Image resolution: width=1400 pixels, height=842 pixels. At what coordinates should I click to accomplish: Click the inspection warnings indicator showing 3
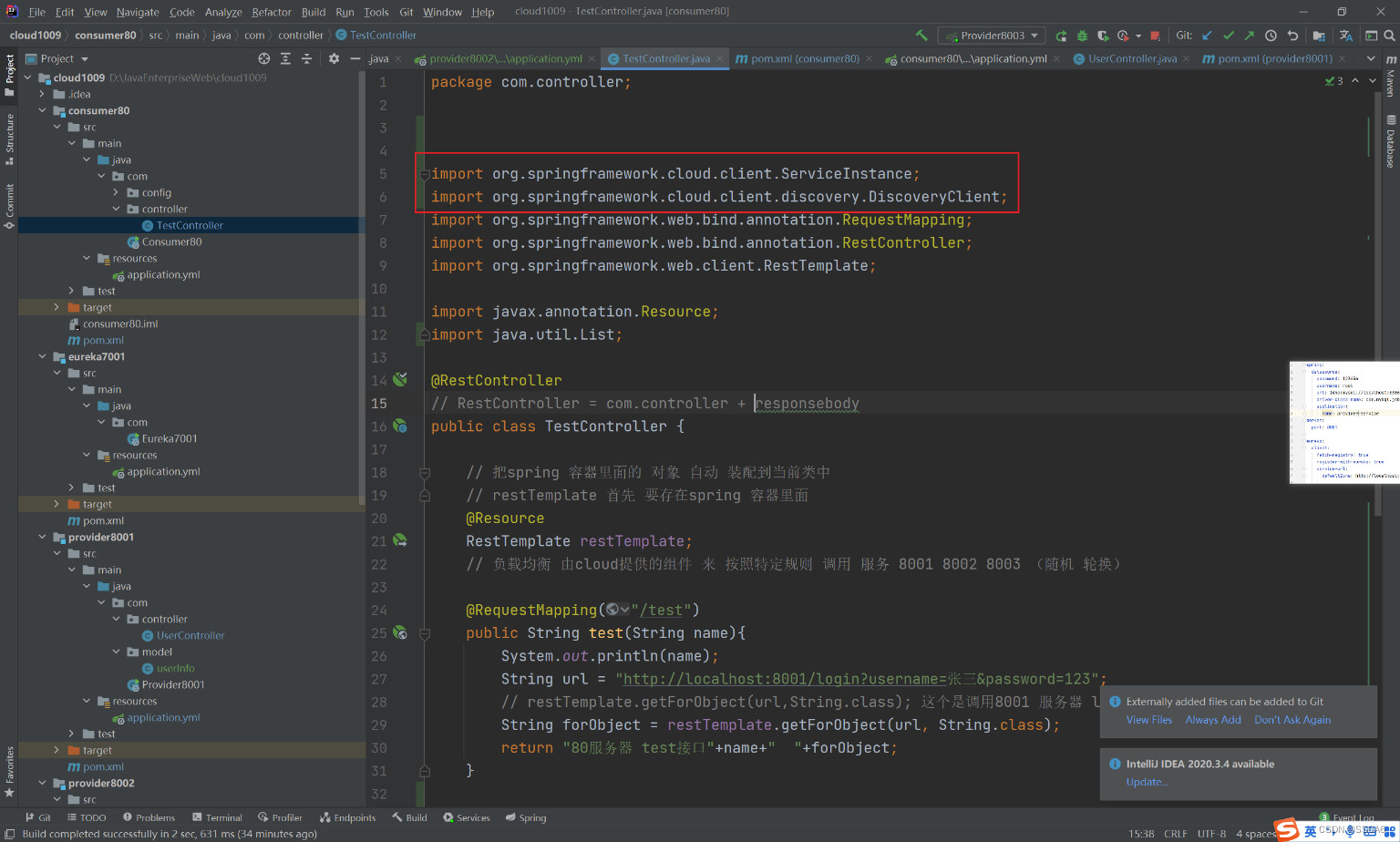click(x=1333, y=81)
